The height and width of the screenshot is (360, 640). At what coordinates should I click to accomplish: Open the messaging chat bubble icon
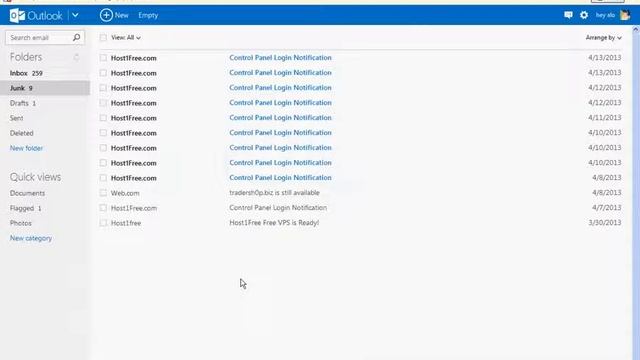[x=568, y=15]
